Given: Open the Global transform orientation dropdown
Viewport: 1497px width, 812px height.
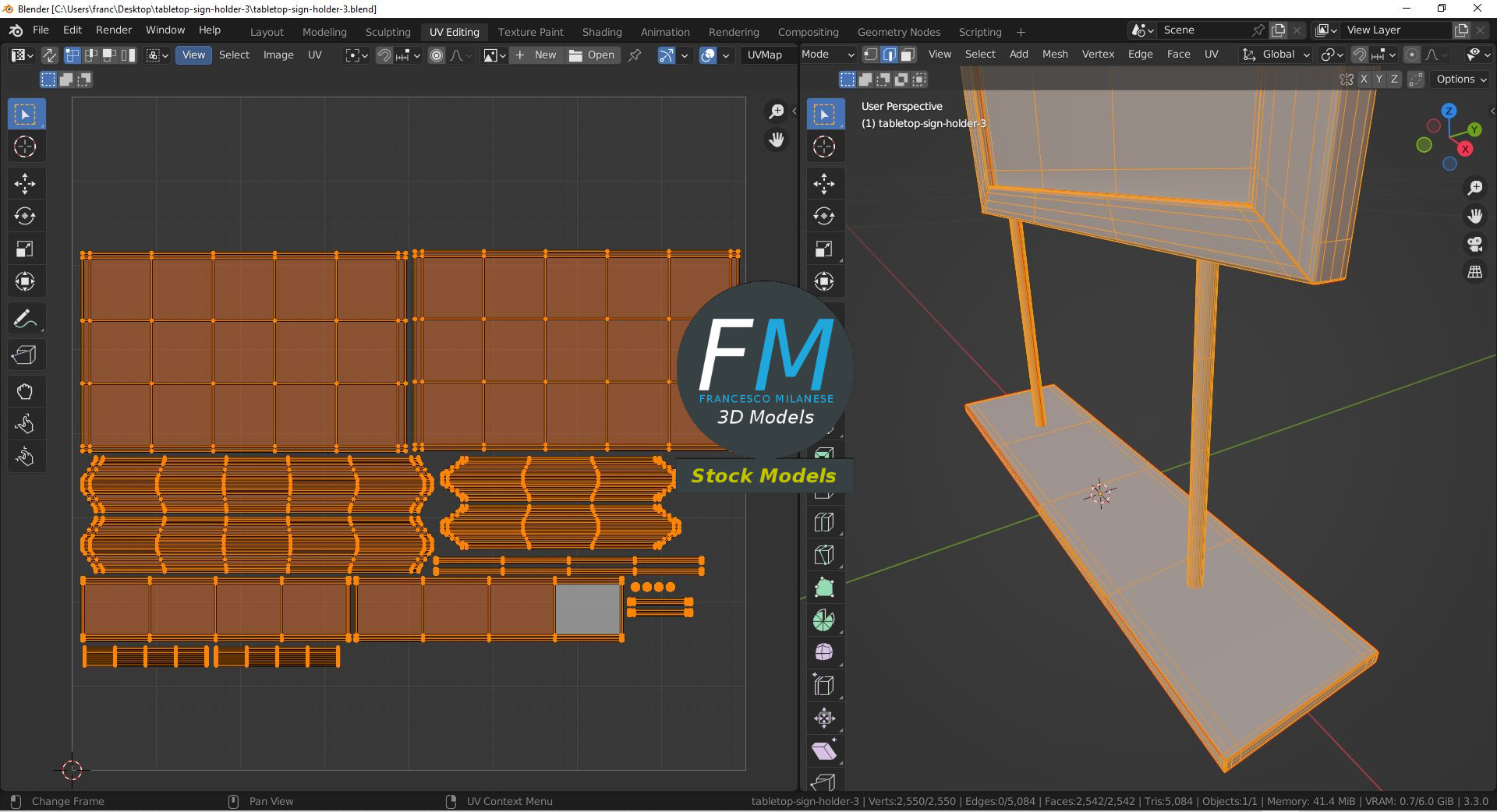Looking at the screenshot, I should 1276,55.
